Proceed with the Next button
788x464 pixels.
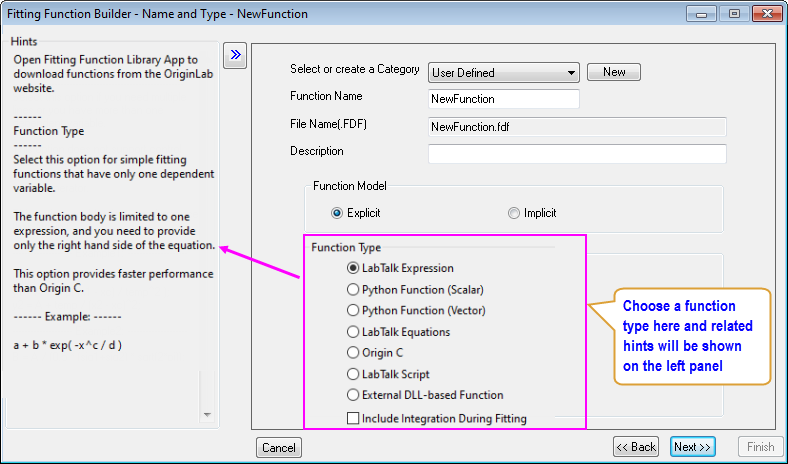[x=692, y=447]
